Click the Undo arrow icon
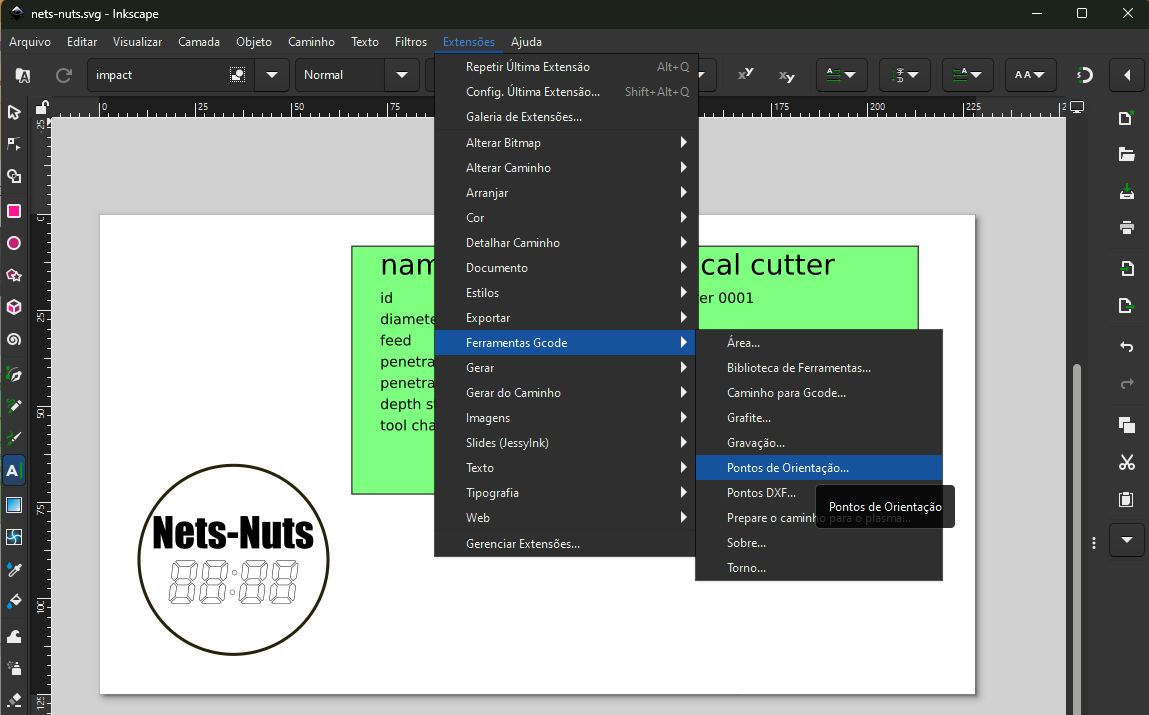Image resolution: width=1149 pixels, height=715 pixels. [1127, 347]
